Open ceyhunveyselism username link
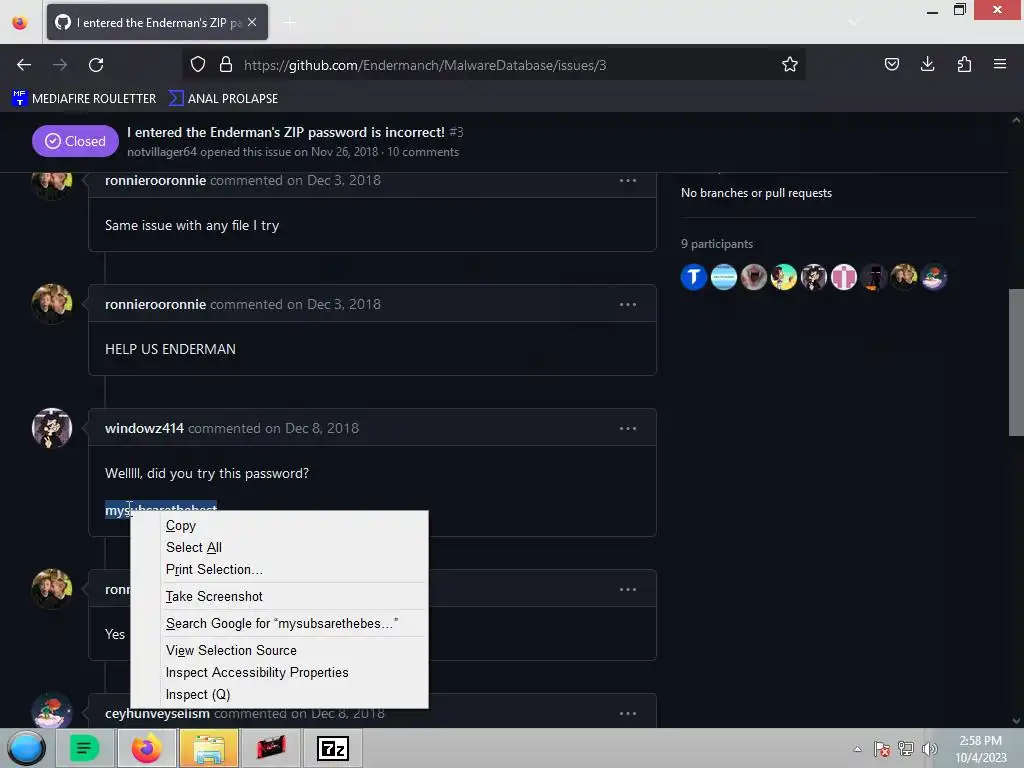The image size is (1024, 768). [x=157, y=713]
